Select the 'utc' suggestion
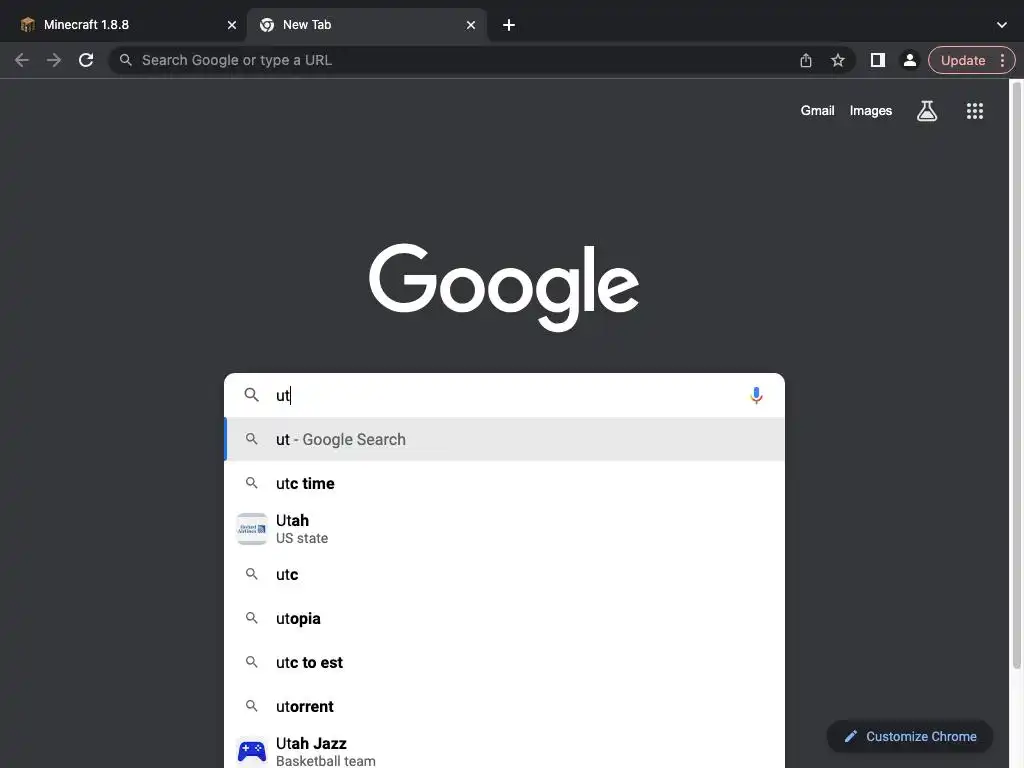This screenshot has width=1024, height=768. [504, 575]
